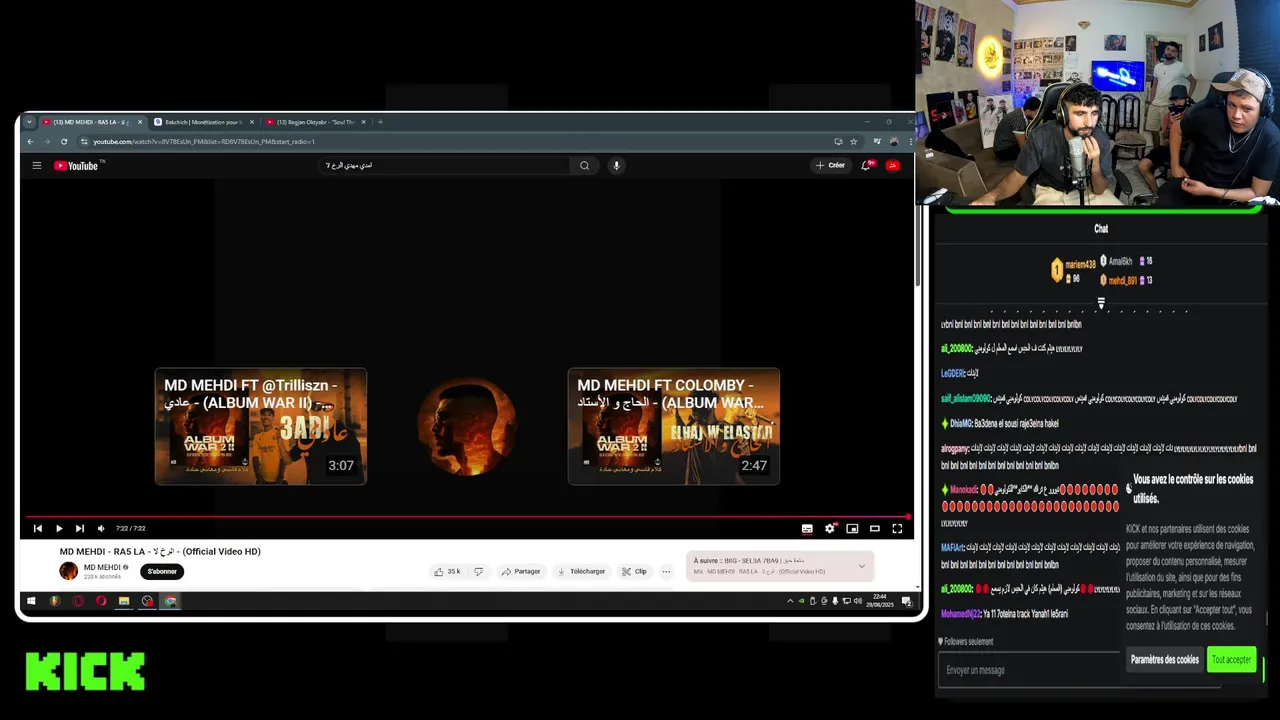Screen dimensions: 1280x720
Task: Open the YouTube hamburger guide menu
Action: tap(36, 166)
